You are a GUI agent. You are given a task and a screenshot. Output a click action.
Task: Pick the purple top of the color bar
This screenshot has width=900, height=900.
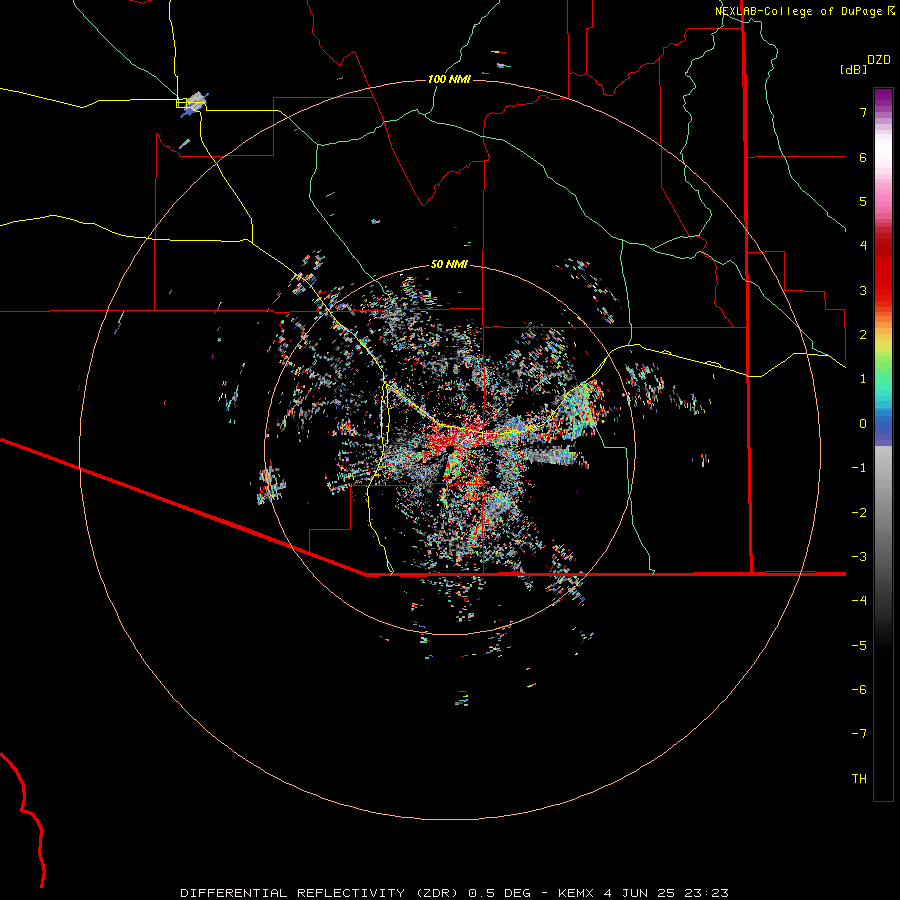[x=883, y=99]
